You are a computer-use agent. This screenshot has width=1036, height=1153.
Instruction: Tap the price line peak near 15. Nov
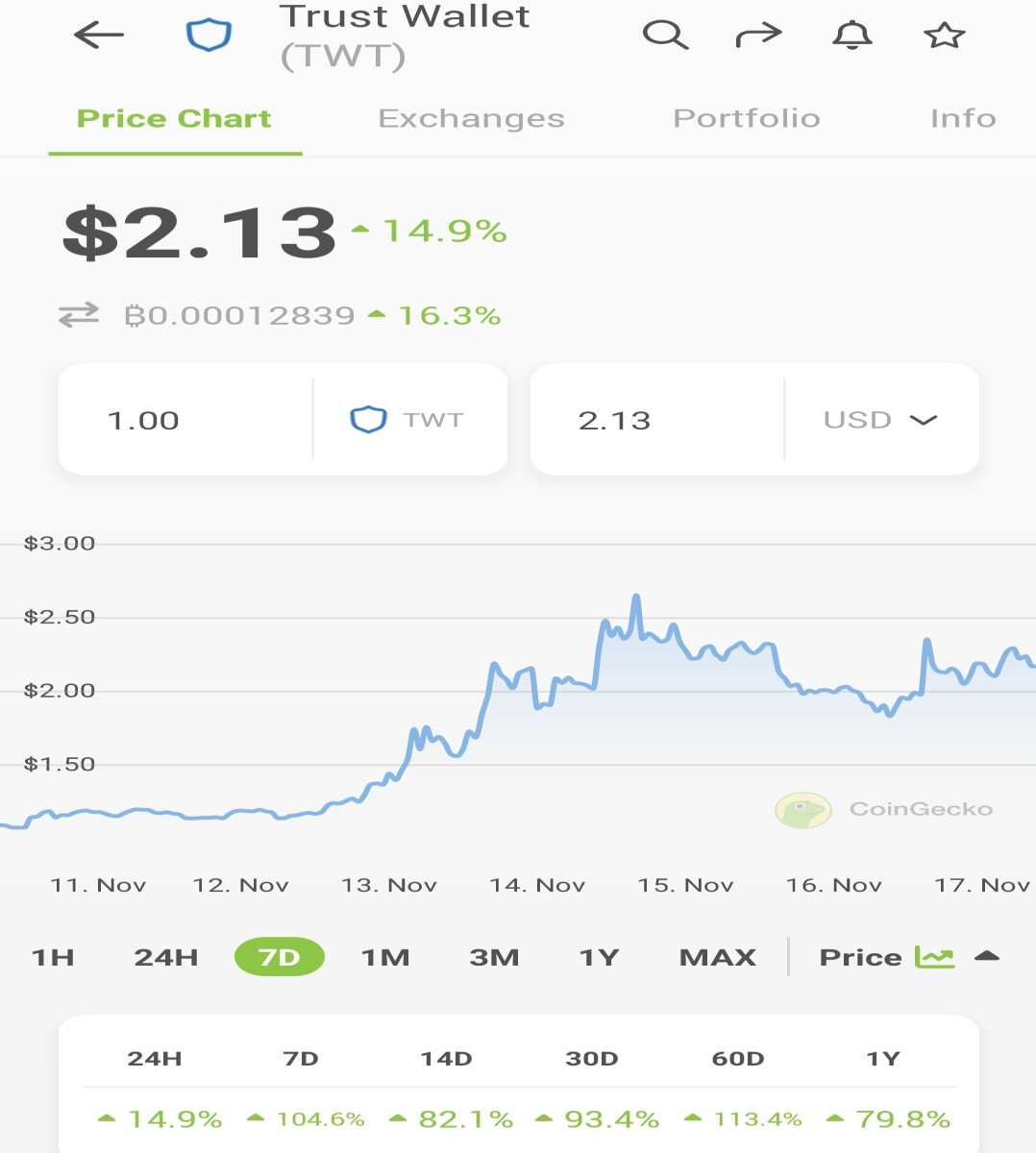point(636,598)
